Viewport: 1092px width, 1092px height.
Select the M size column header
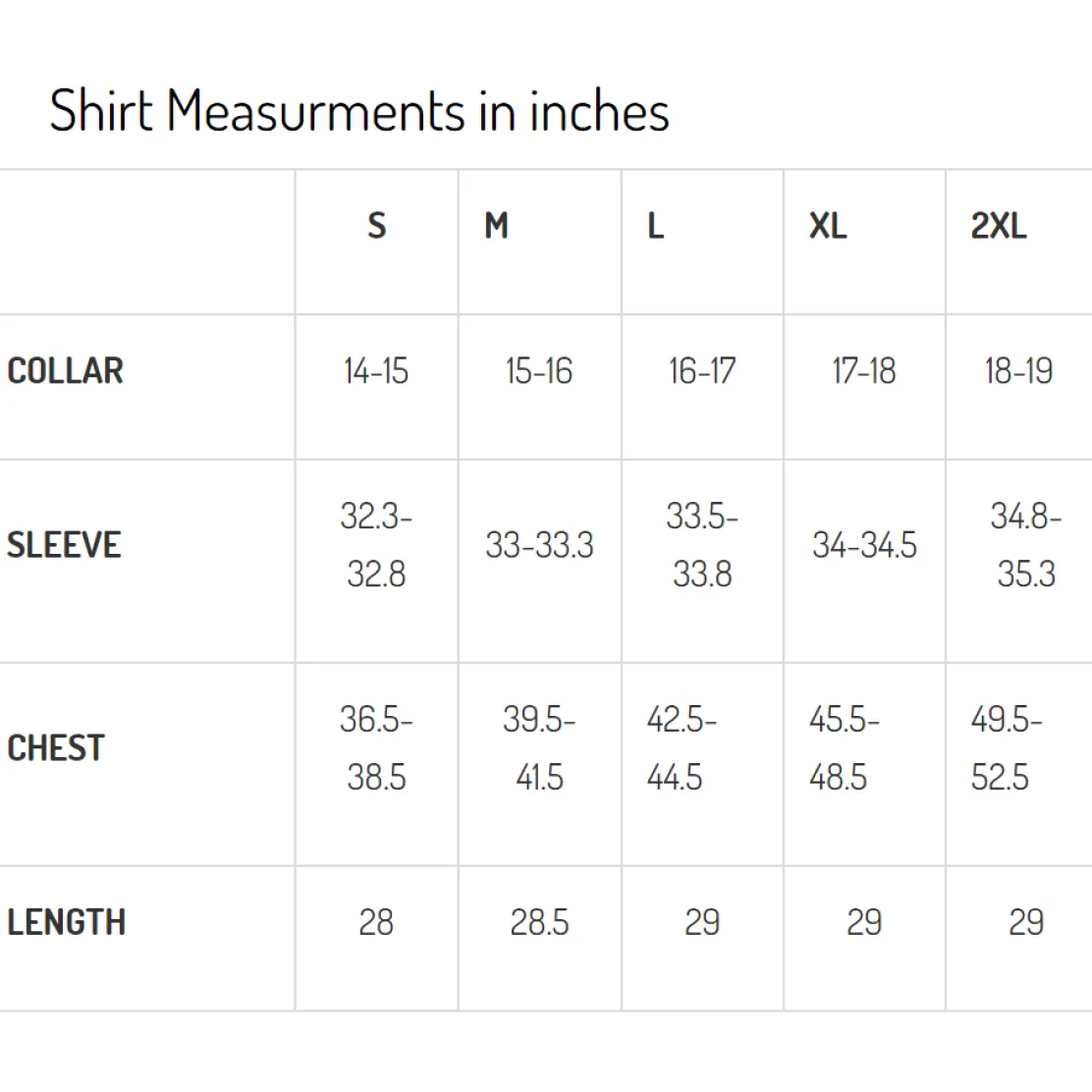click(x=497, y=226)
